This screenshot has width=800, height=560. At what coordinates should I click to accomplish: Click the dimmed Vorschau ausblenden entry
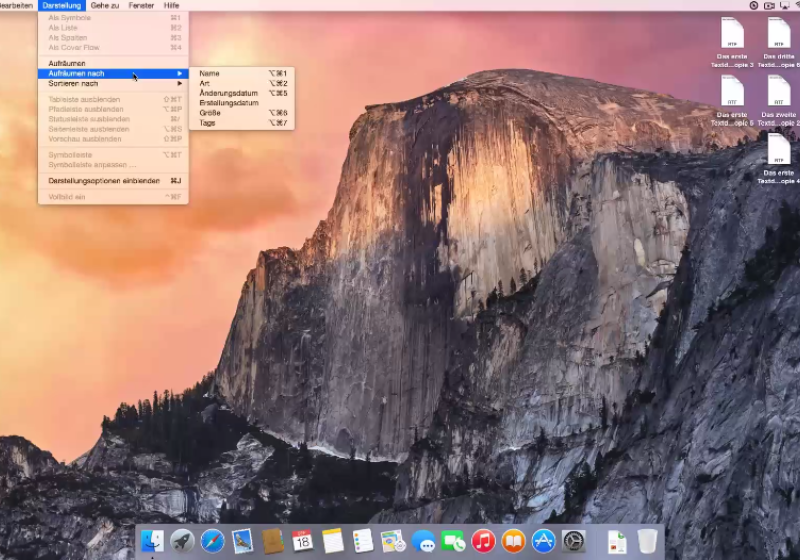(x=113, y=139)
